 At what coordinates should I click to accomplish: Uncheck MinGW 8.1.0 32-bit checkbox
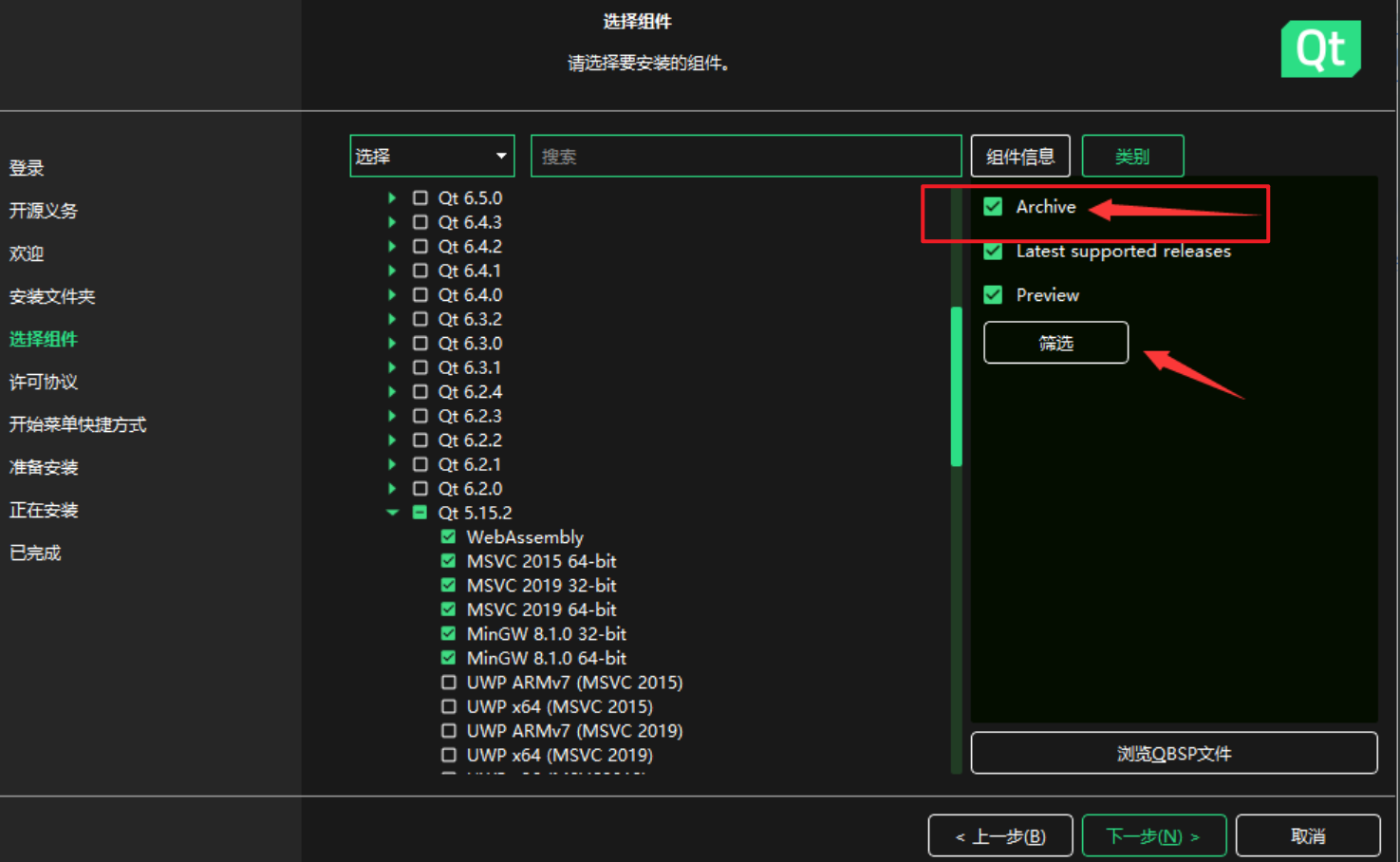(449, 634)
